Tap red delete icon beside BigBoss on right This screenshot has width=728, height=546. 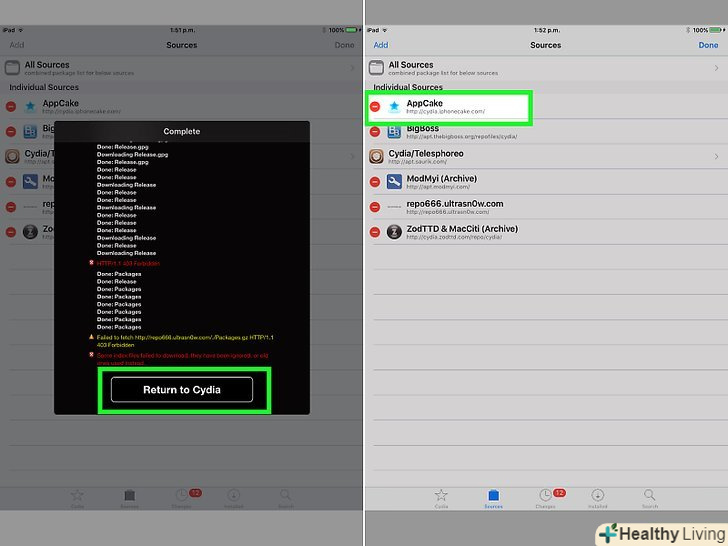375,132
